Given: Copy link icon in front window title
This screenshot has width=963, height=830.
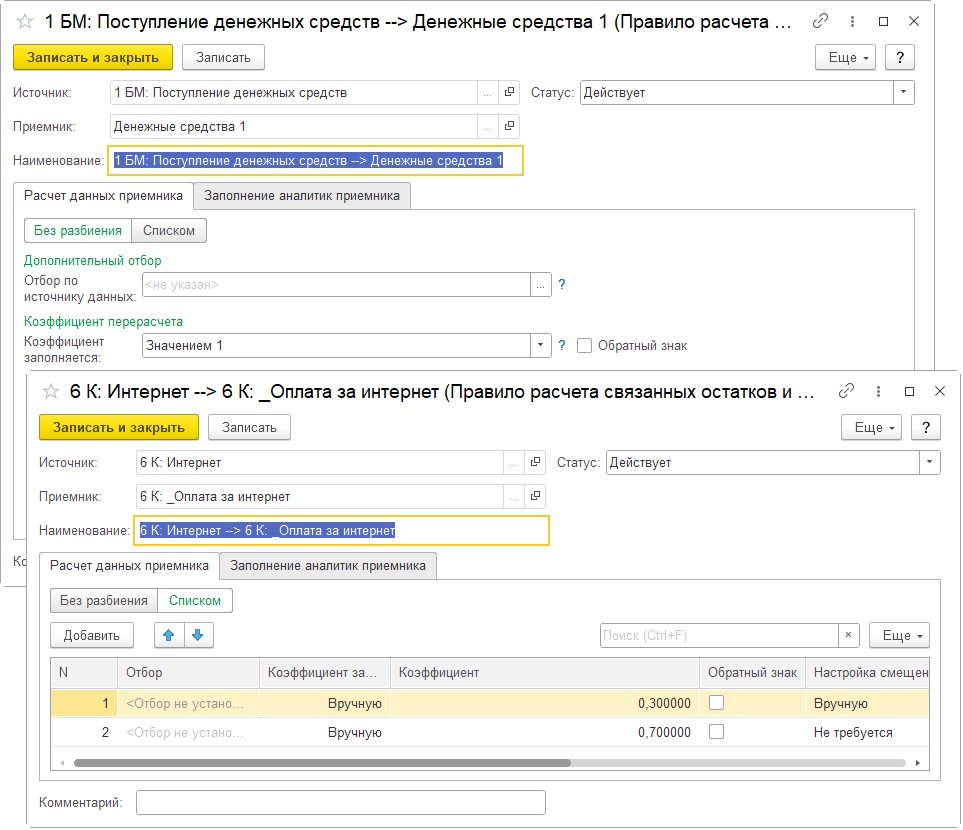Looking at the screenshot, I should [x=846, y=391].
